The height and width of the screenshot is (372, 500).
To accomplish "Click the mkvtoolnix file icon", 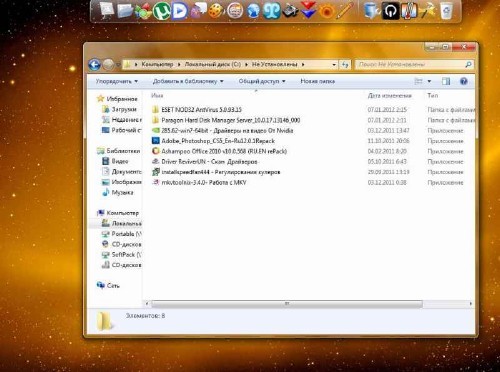I will [155, 182].
